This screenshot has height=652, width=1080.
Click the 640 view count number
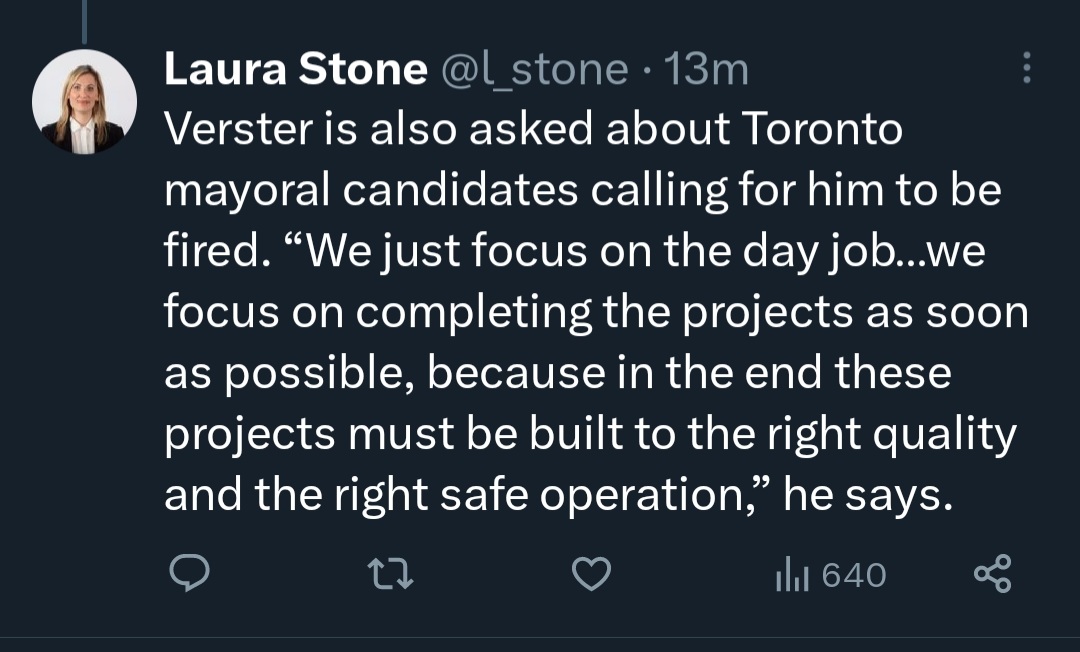[x=853, y=575]
